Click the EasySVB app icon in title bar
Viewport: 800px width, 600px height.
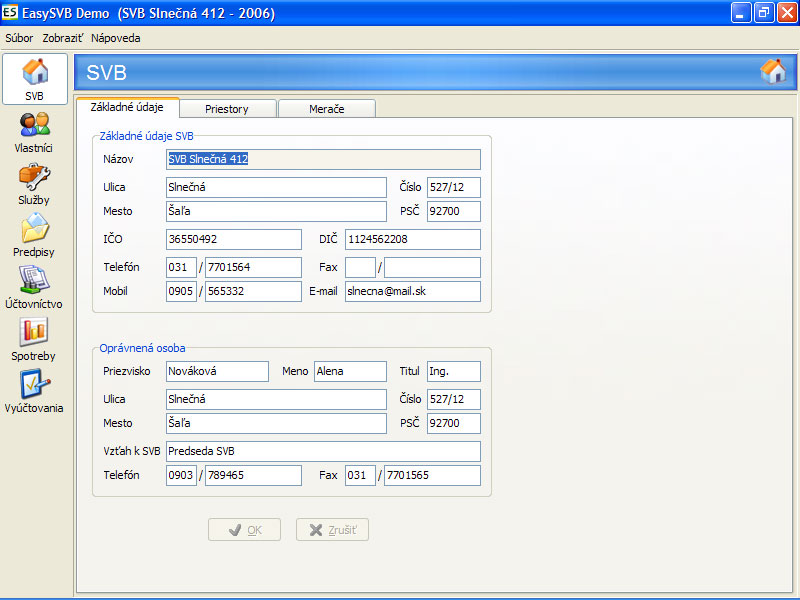(10, 12)
